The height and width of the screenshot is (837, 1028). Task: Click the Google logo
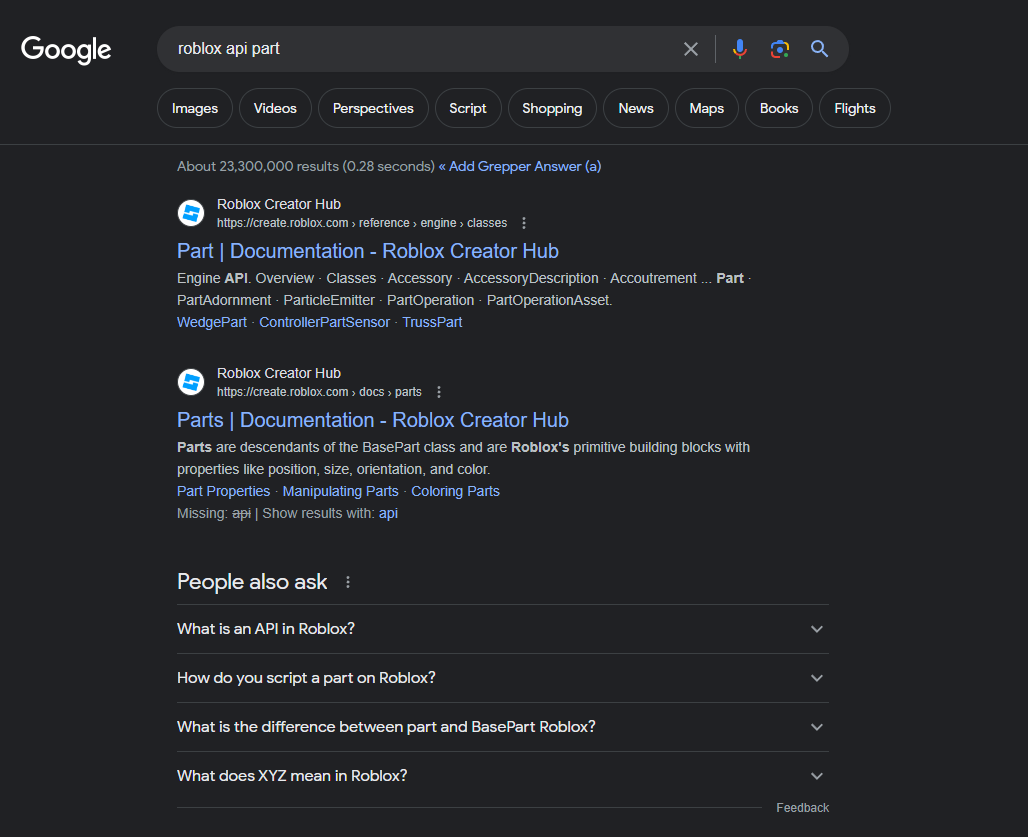click(x=66, y=49)
